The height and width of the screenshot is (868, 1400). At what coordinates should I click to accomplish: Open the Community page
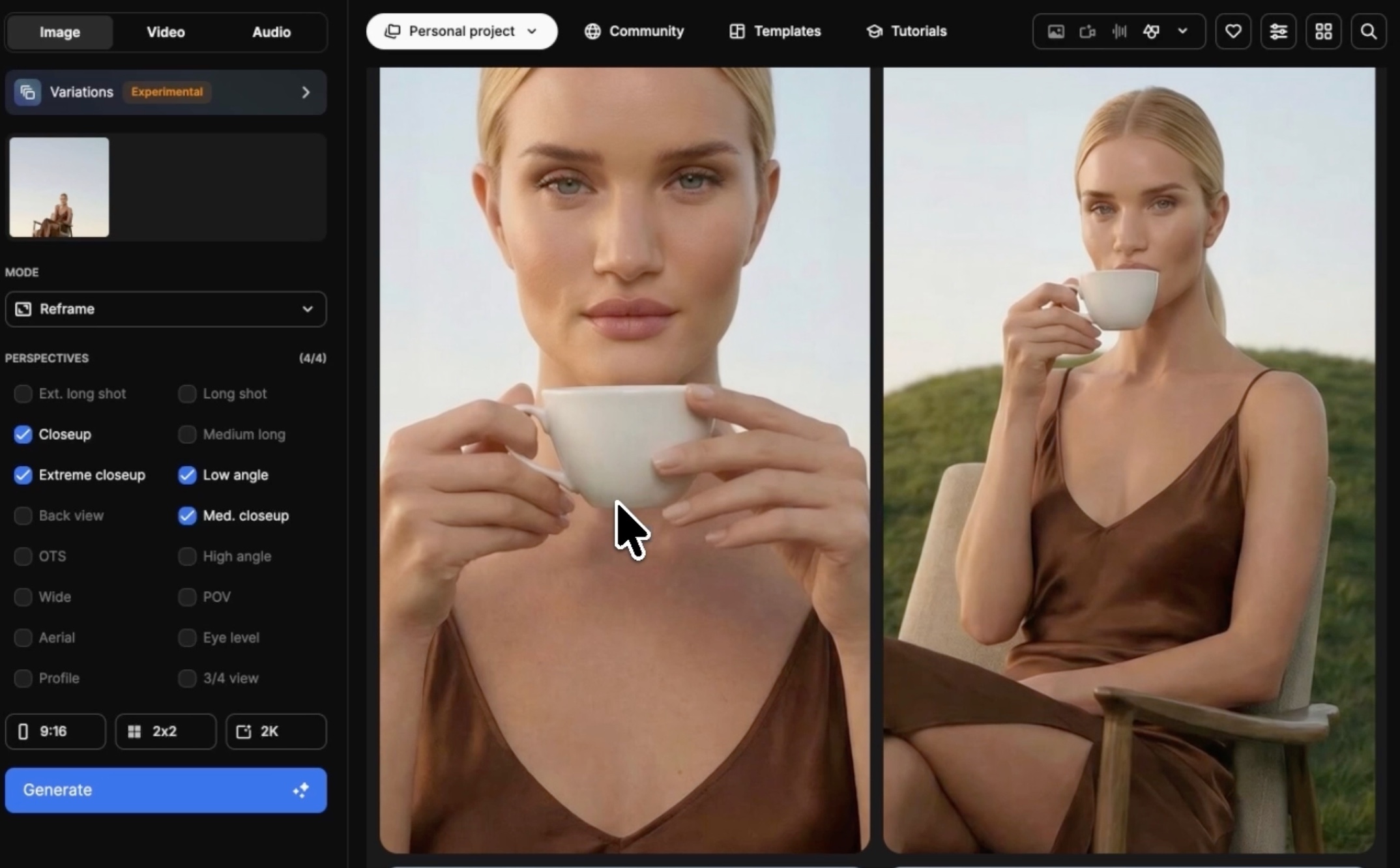point(634,31)
